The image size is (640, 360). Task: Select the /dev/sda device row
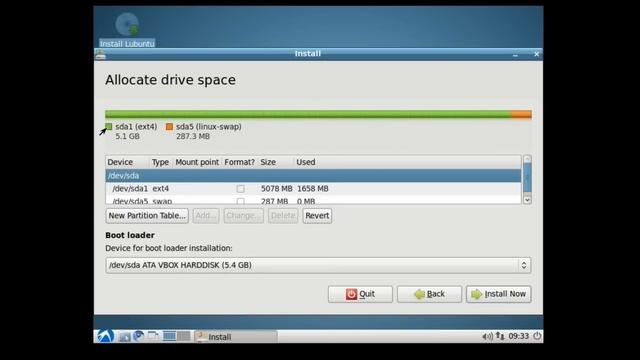tap(313, 176)
